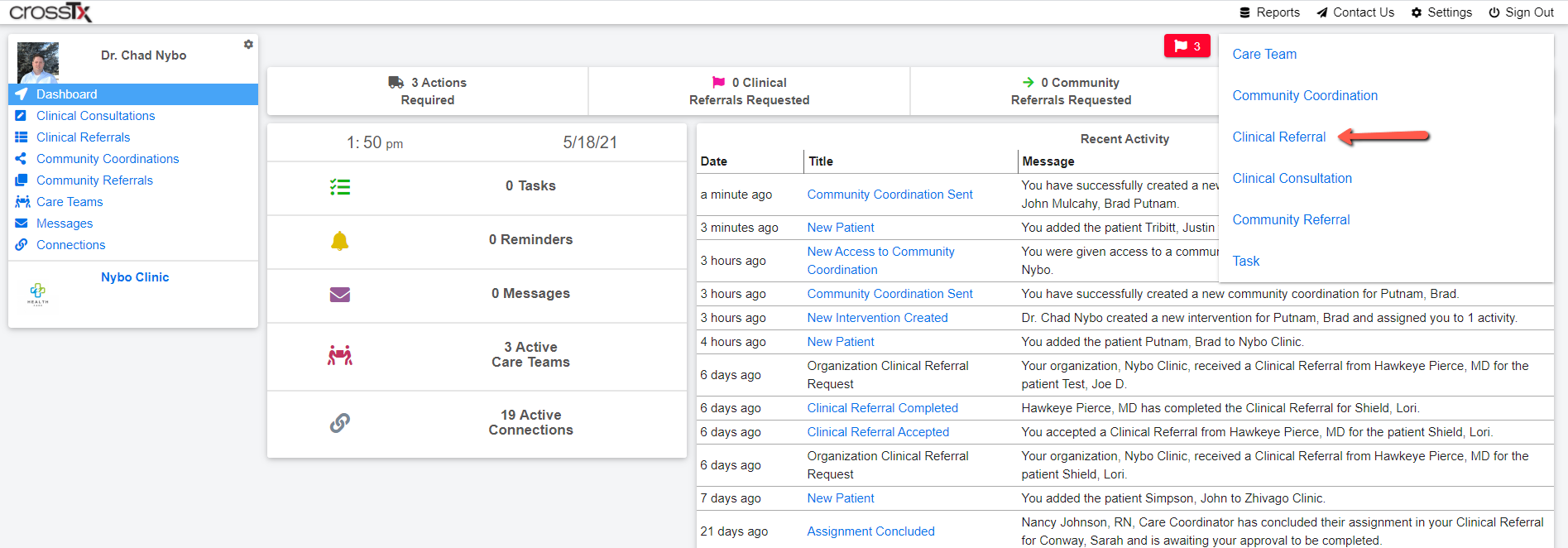This screenshot has width=1568, height=548.
Task: Open Clinical Referral Completed link
Action: pyautogui.click(x=882, y=408)
